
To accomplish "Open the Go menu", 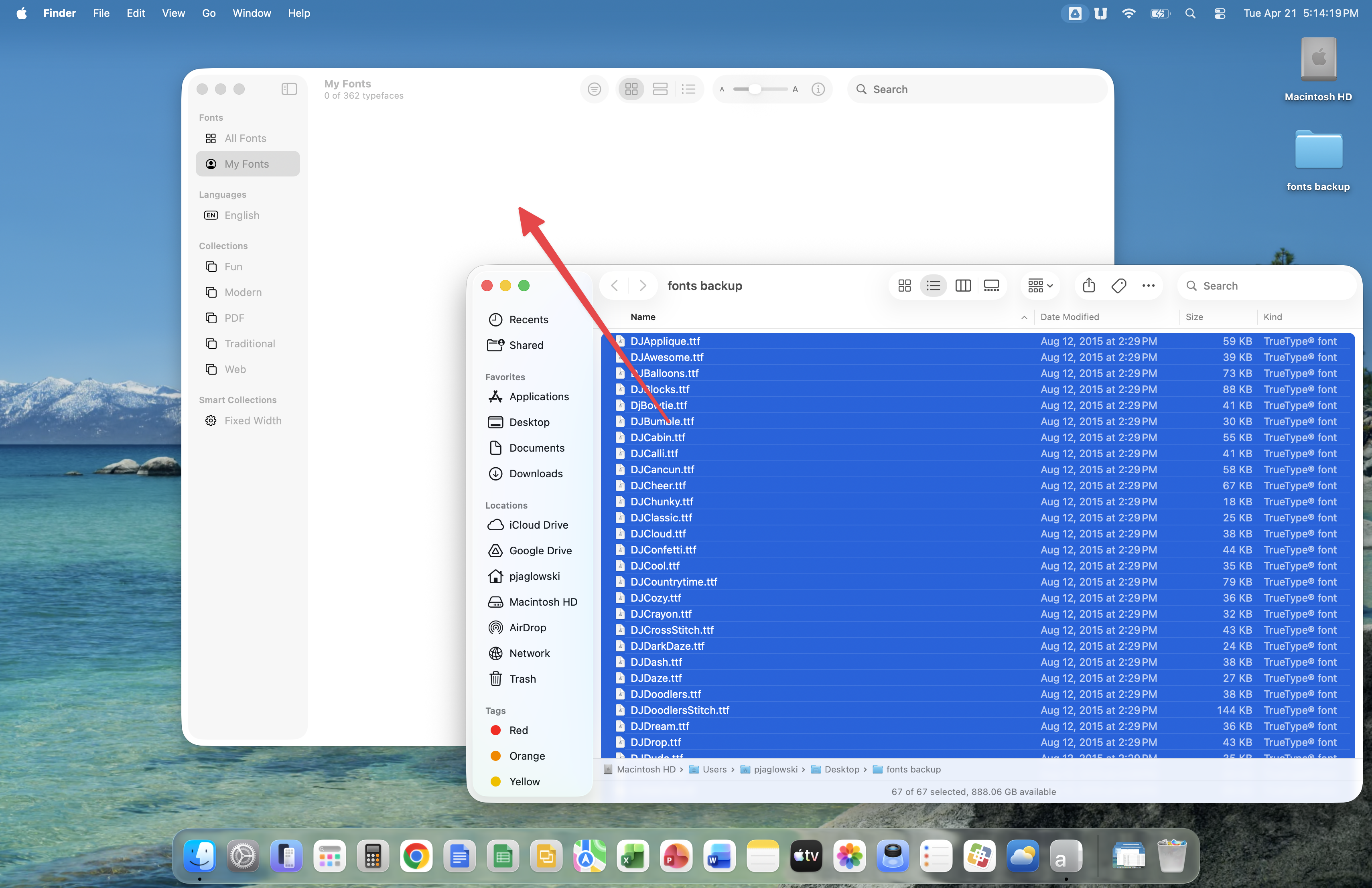I will click(209, 13).
